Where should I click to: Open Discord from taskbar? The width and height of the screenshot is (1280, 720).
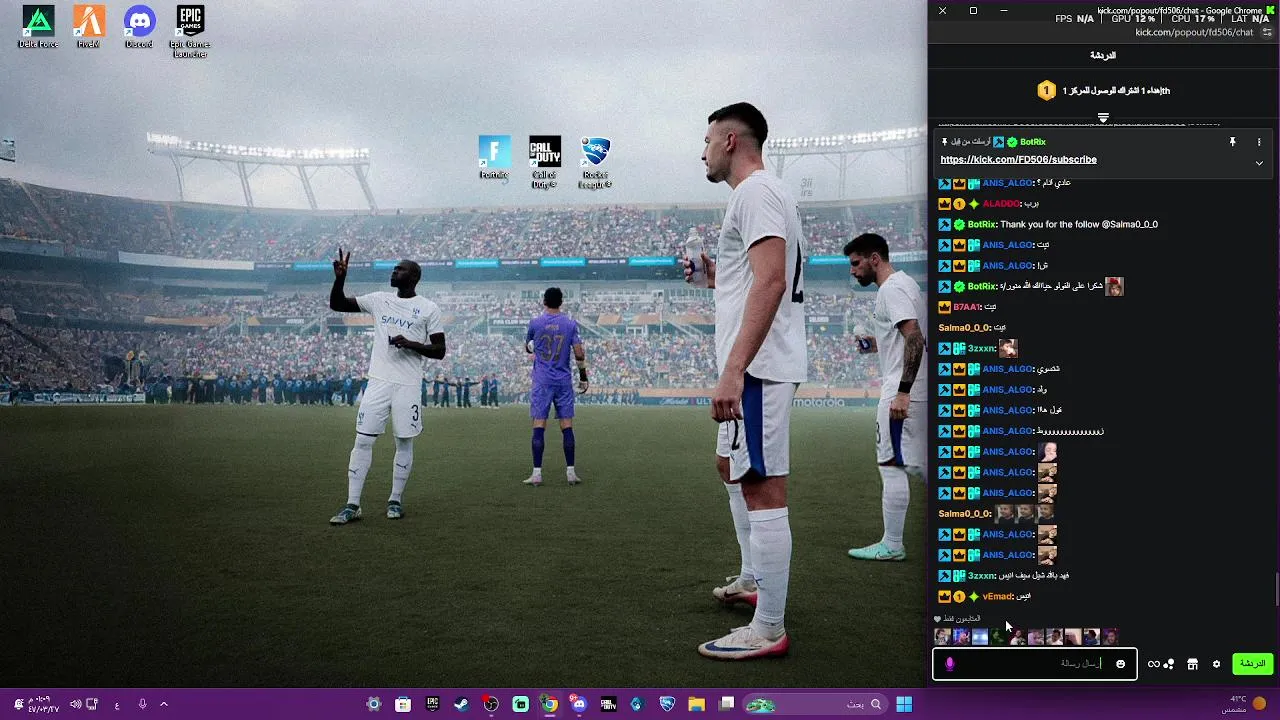pyautogui.click(x=578, y=704)
